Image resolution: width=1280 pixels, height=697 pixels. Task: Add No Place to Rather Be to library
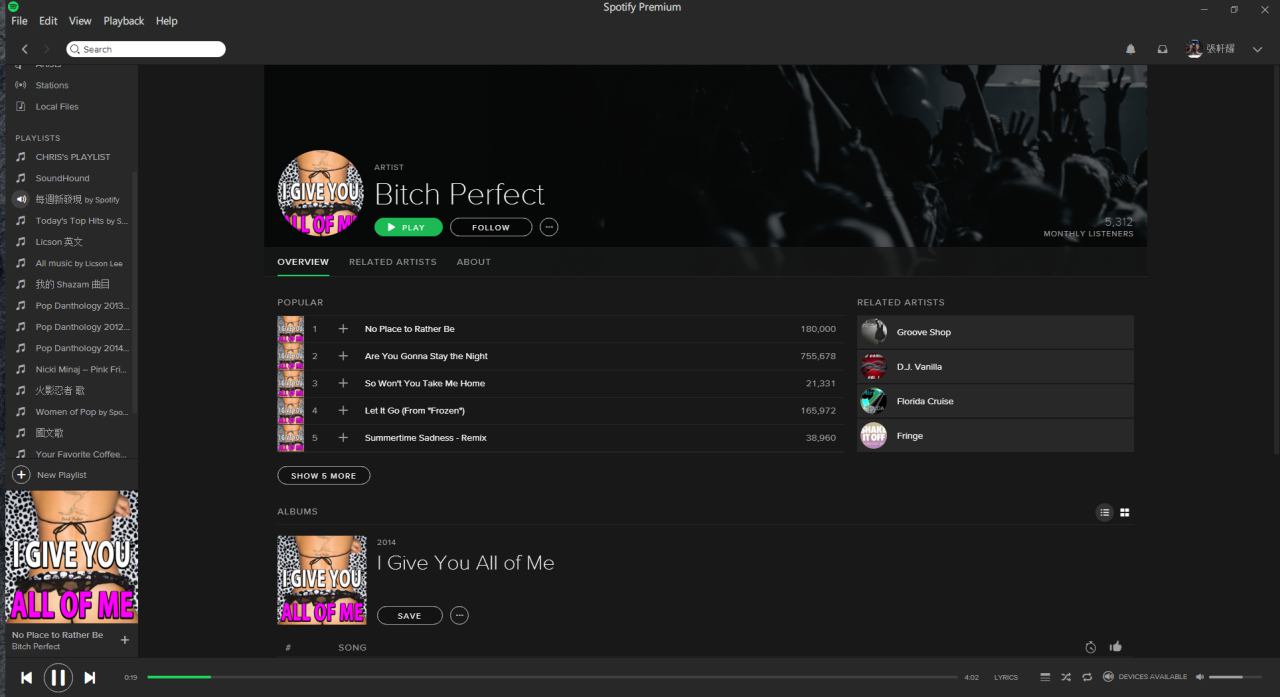pos(343,329)
